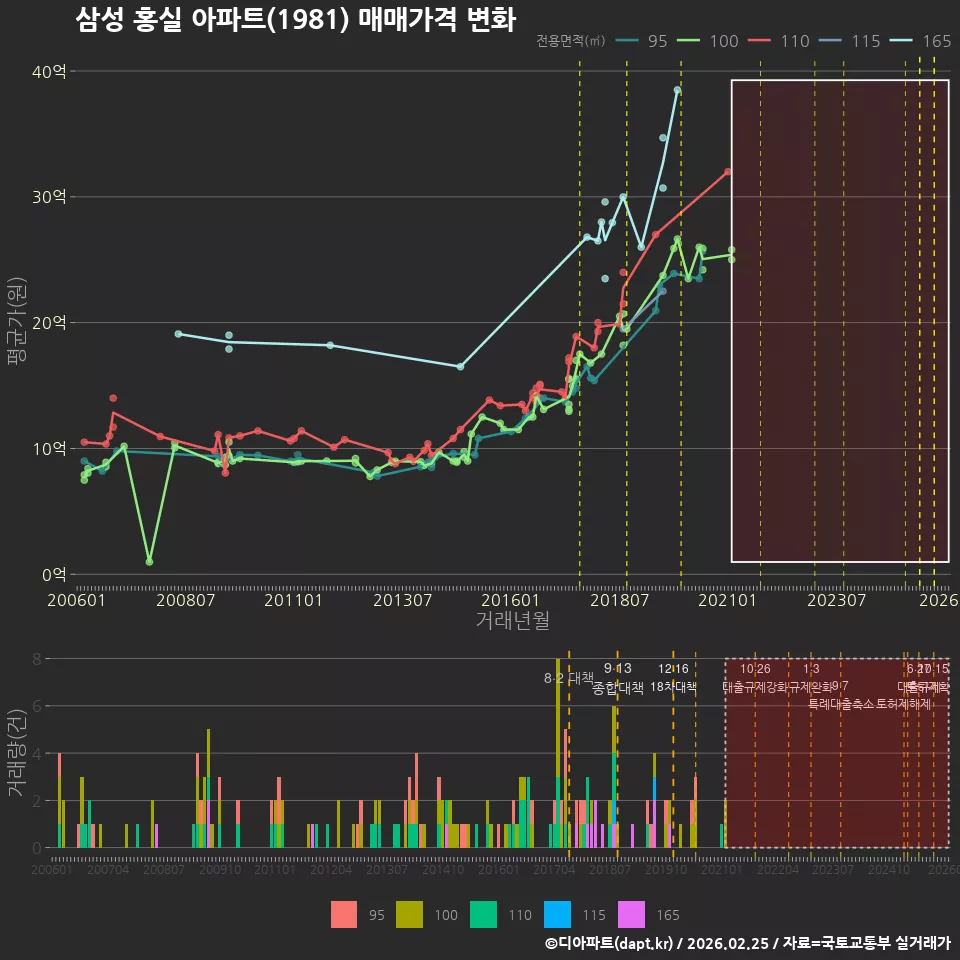Click the 9·13 종합대책 annotation label
This screenshot has height=960, width=960.
tap(618, 678)
